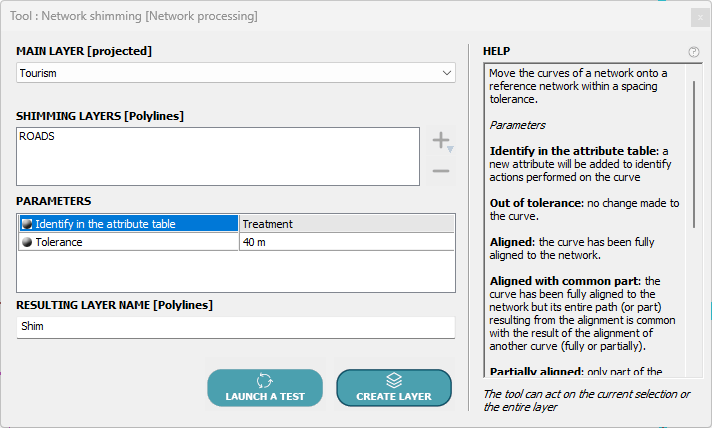Click the remove shimming layer minus icon

440,172
